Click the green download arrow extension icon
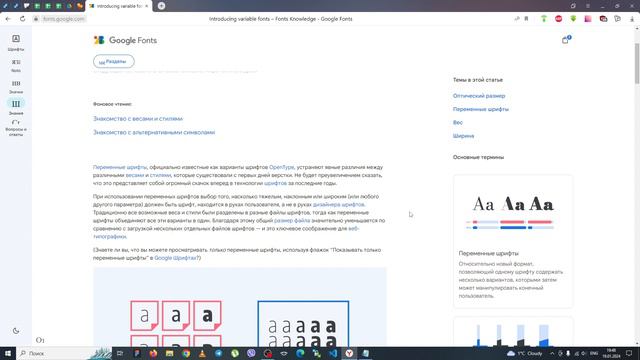Image resolution: width=640 pixels, height=360 pixels. (573, 19)
